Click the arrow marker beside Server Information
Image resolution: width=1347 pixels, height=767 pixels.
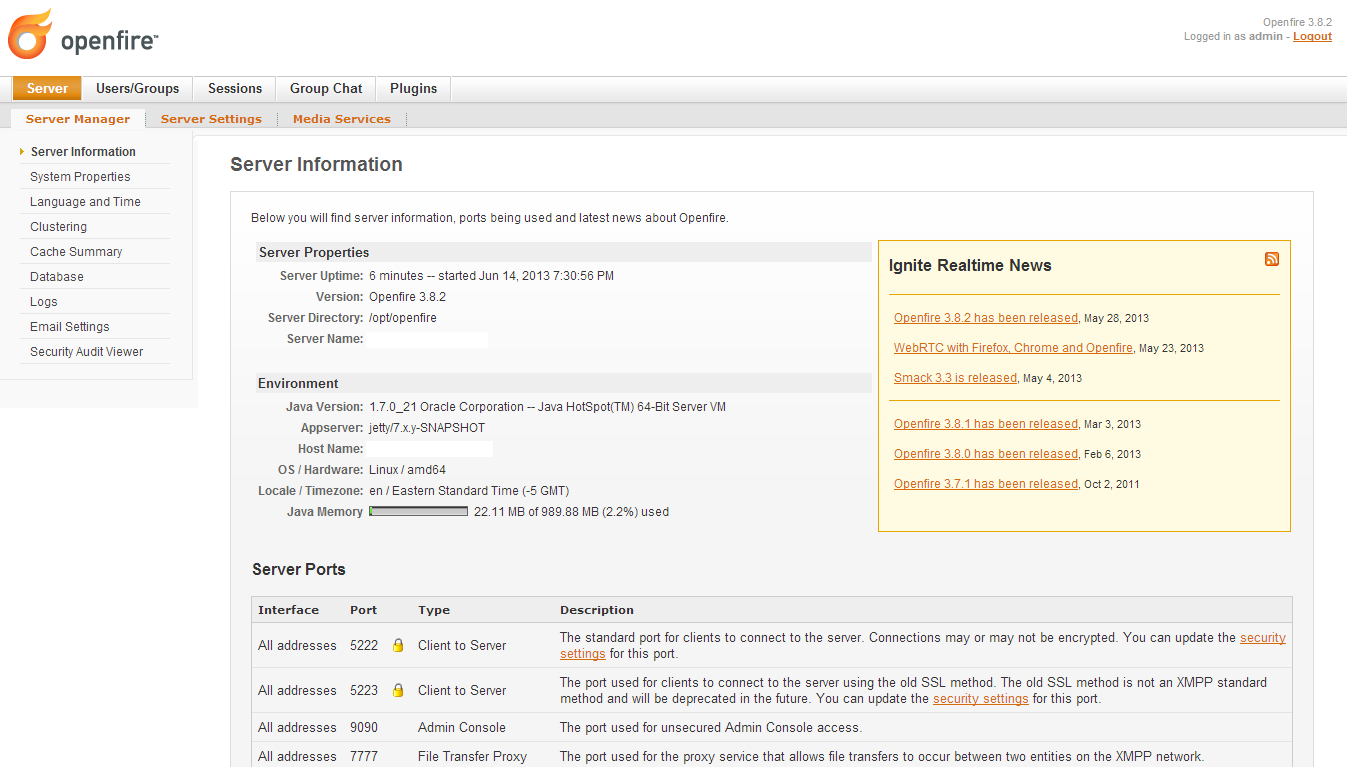pos(22,152)
